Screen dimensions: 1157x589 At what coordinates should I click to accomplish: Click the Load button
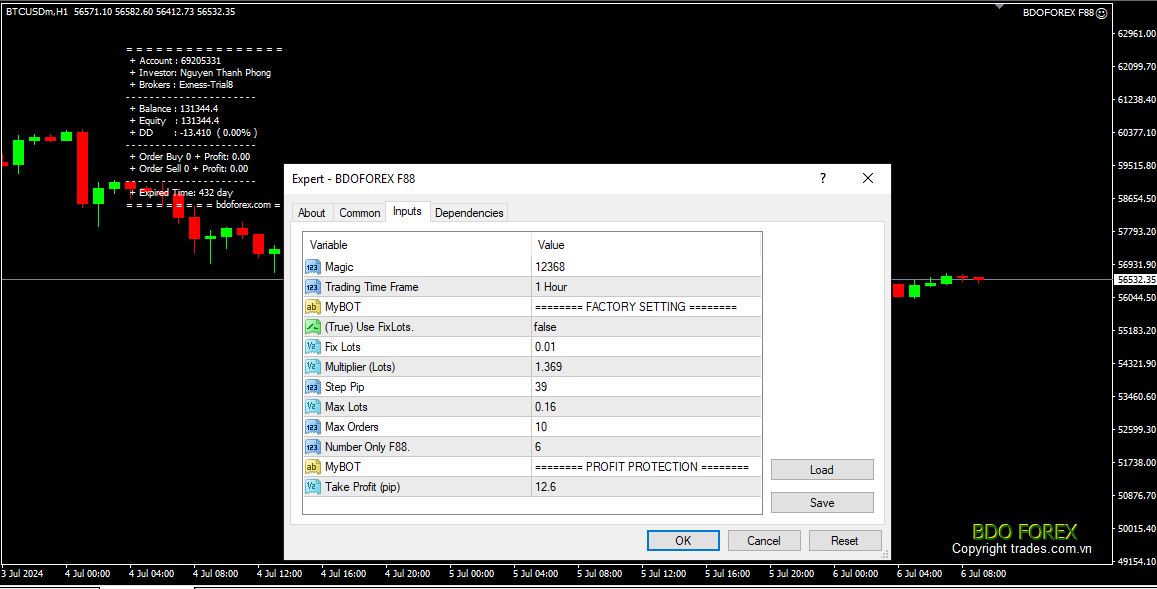[x=822, y=470]
